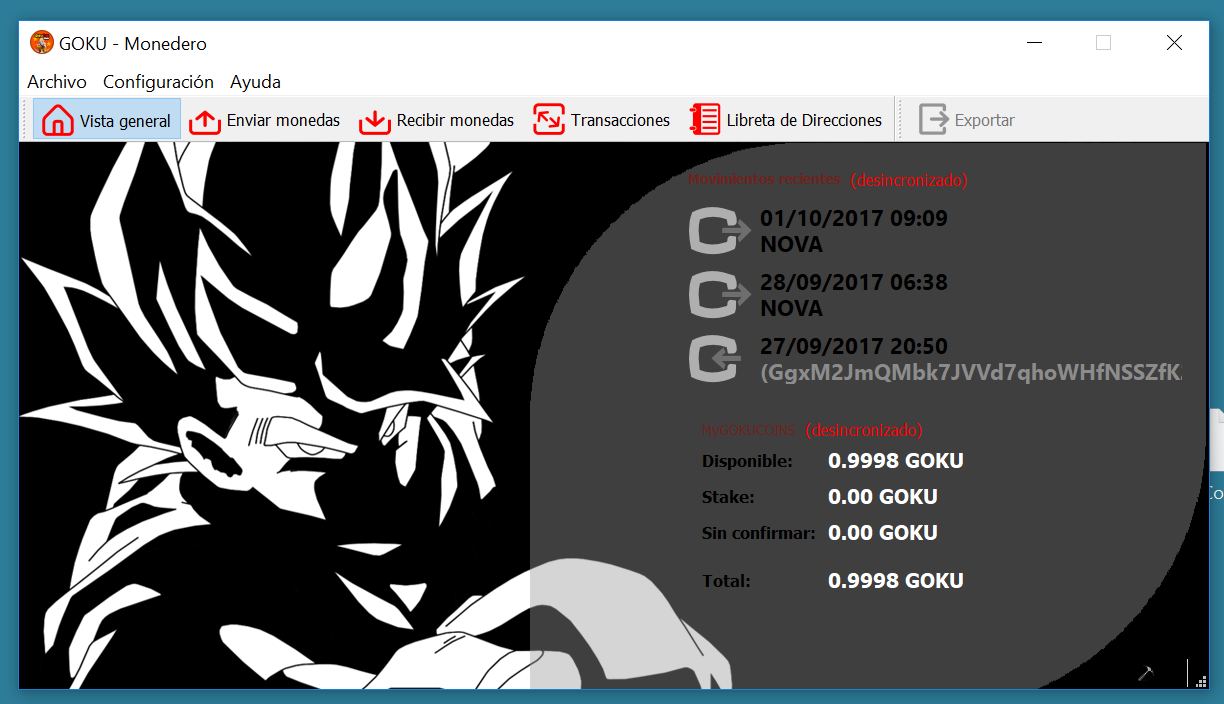Click the sent icon beside 28/09/2017 06:38
This screenshot has height=704, width=1224.
(720, 294)
